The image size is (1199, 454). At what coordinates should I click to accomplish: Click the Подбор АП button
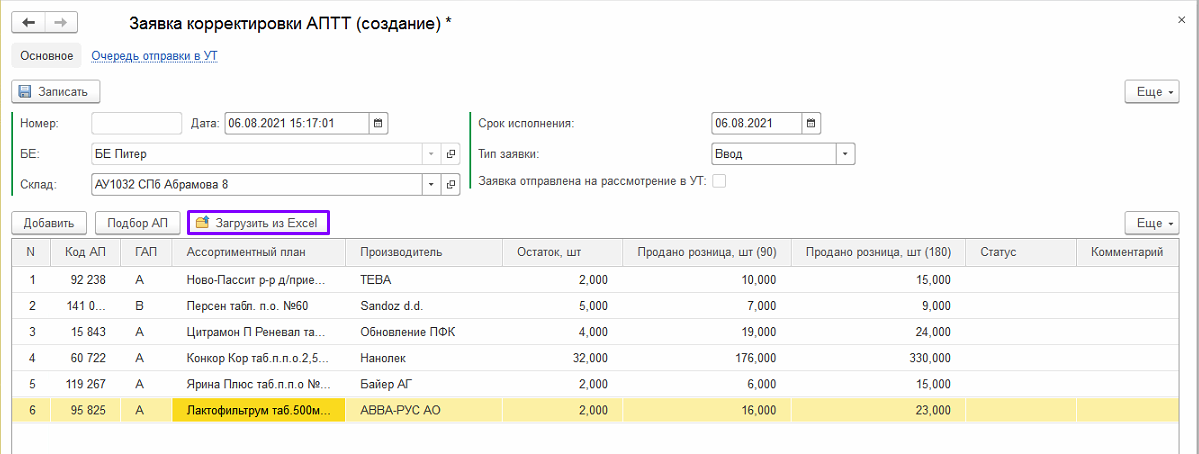coord(137,222)
